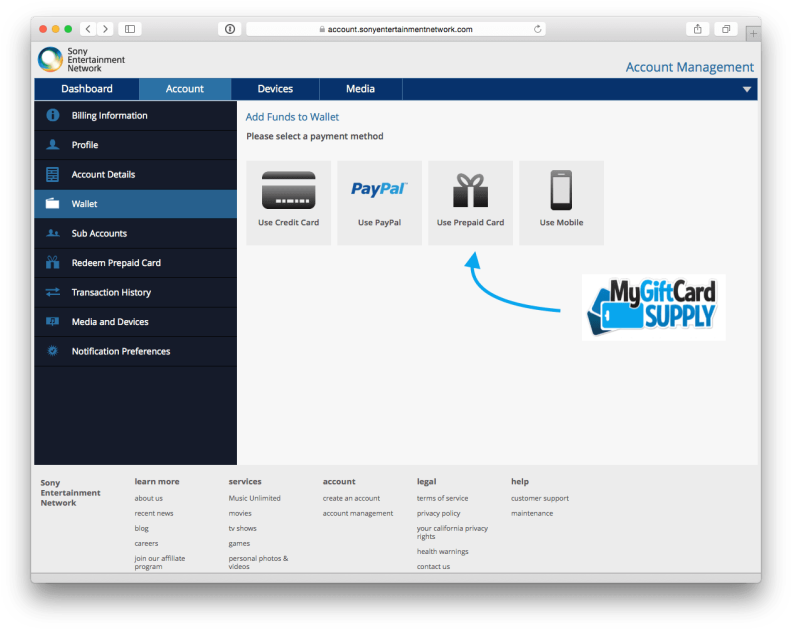Image resolution: width=791 pixels, height=629 pixels.
Task: Open the footer games link
Action: click(x=239, y=544)
